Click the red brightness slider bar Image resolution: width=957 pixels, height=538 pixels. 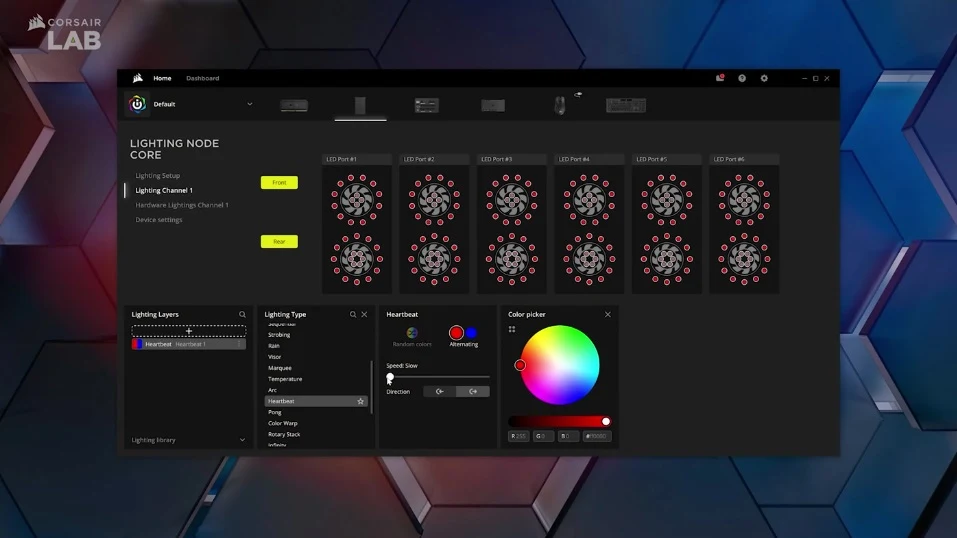pyautogui.click(x=559, y=421)
